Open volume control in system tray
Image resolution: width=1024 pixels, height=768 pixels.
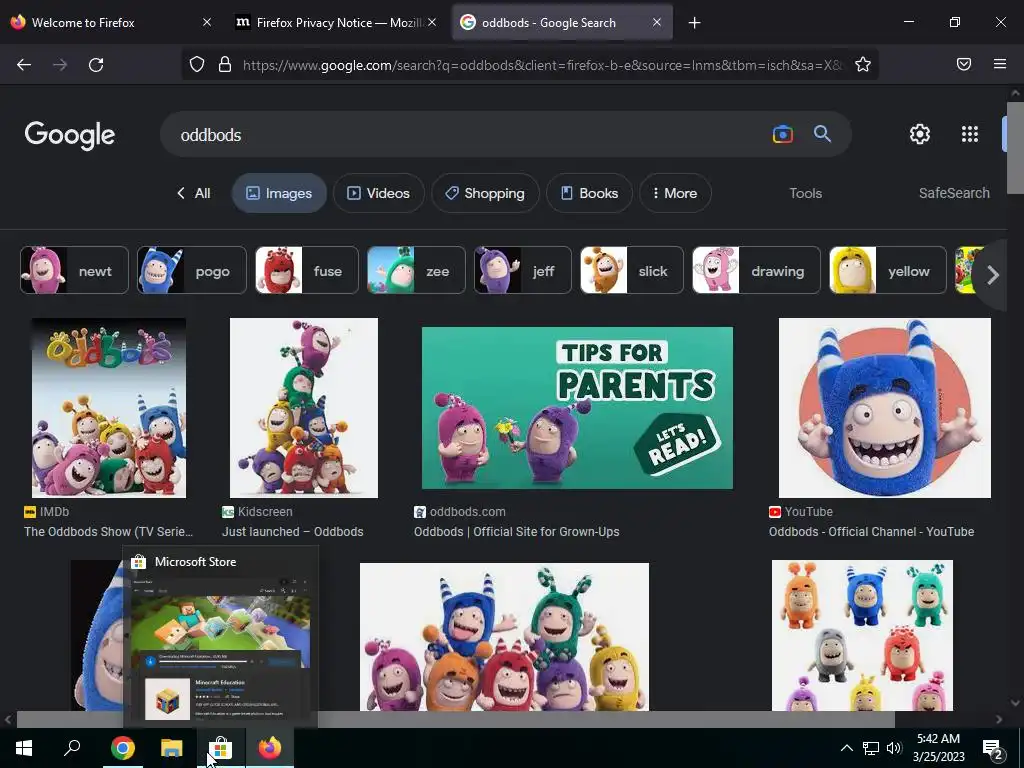pyautogui.click(x=894, y=748)
